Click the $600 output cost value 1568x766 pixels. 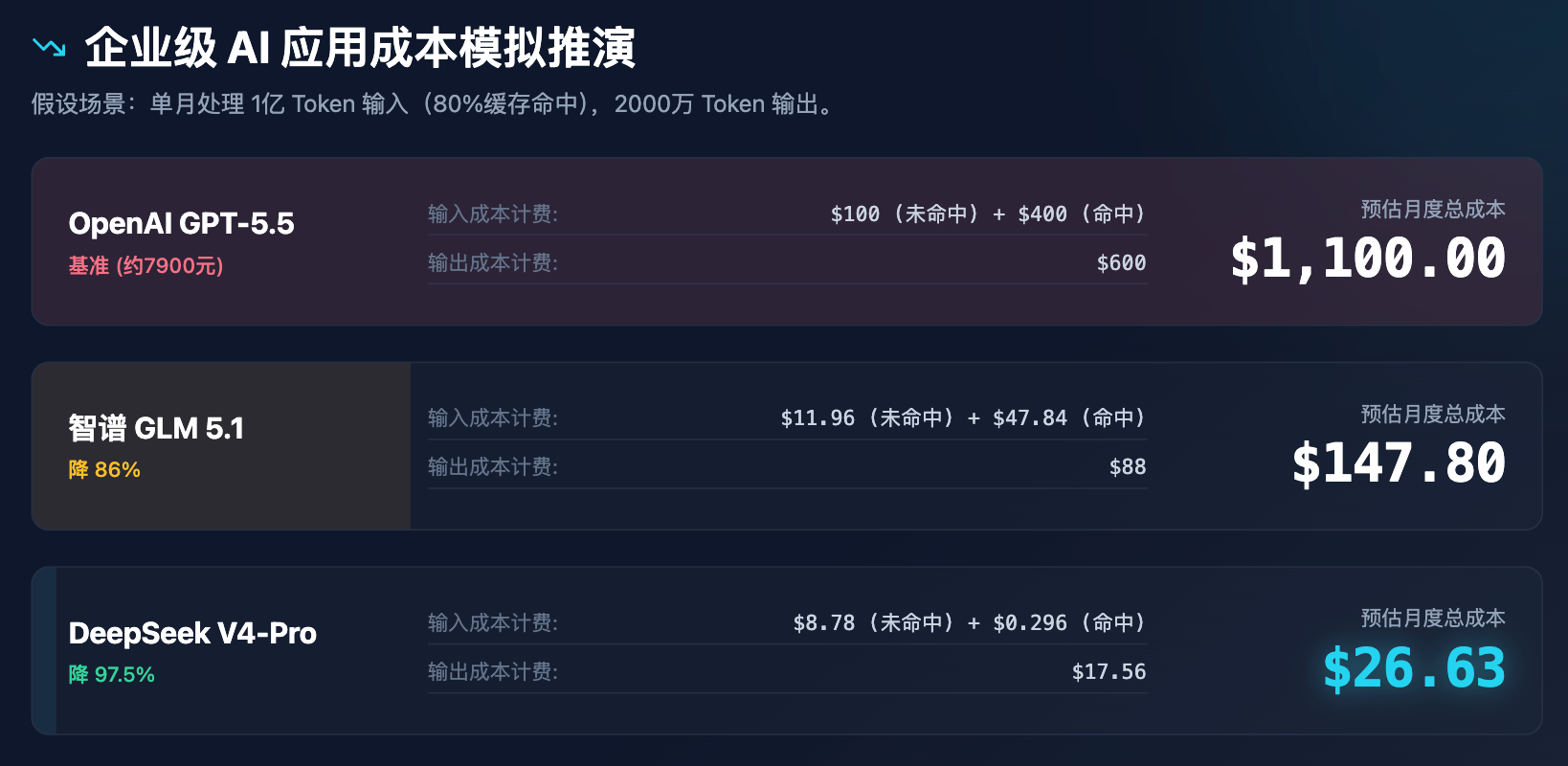[1121, 262]
